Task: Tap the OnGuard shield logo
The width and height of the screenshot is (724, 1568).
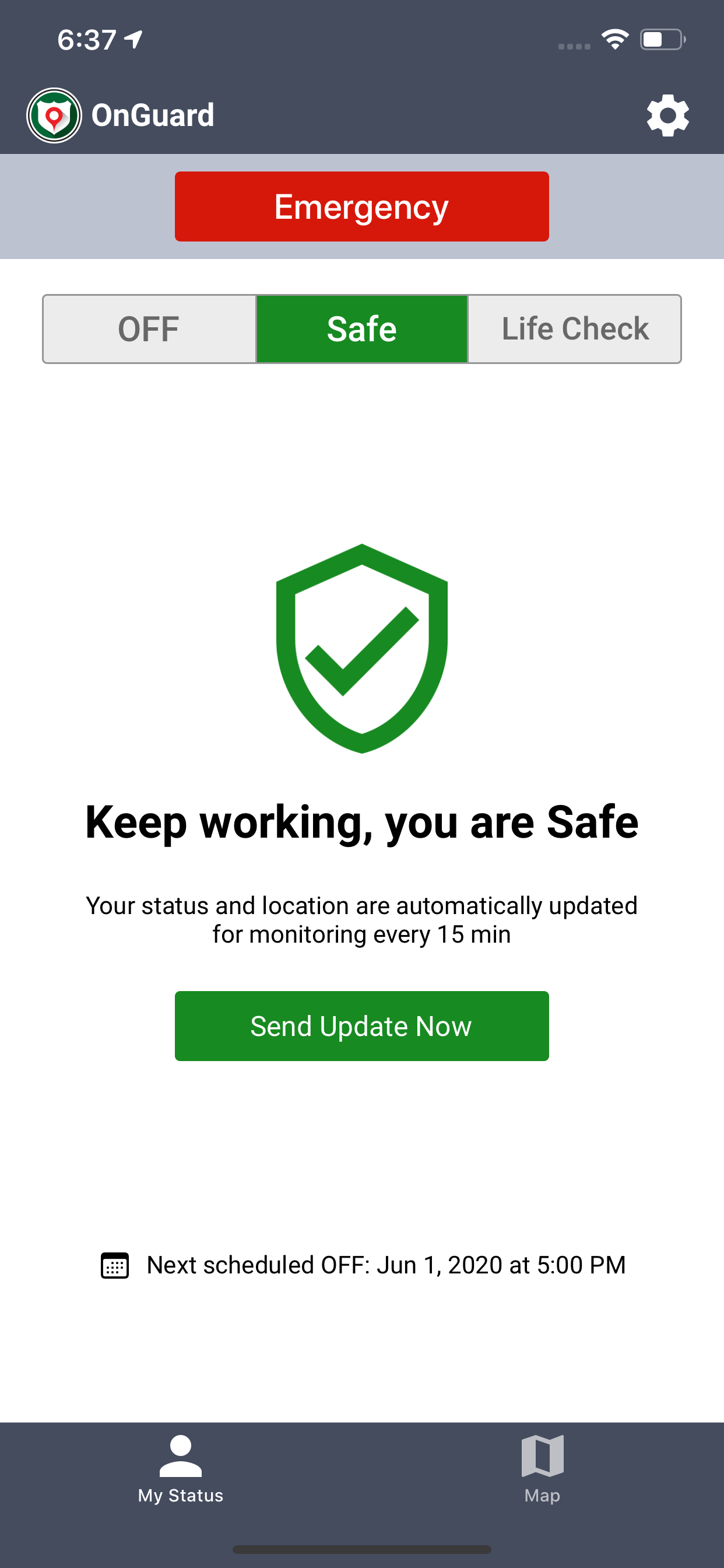Action: (54, 115)
